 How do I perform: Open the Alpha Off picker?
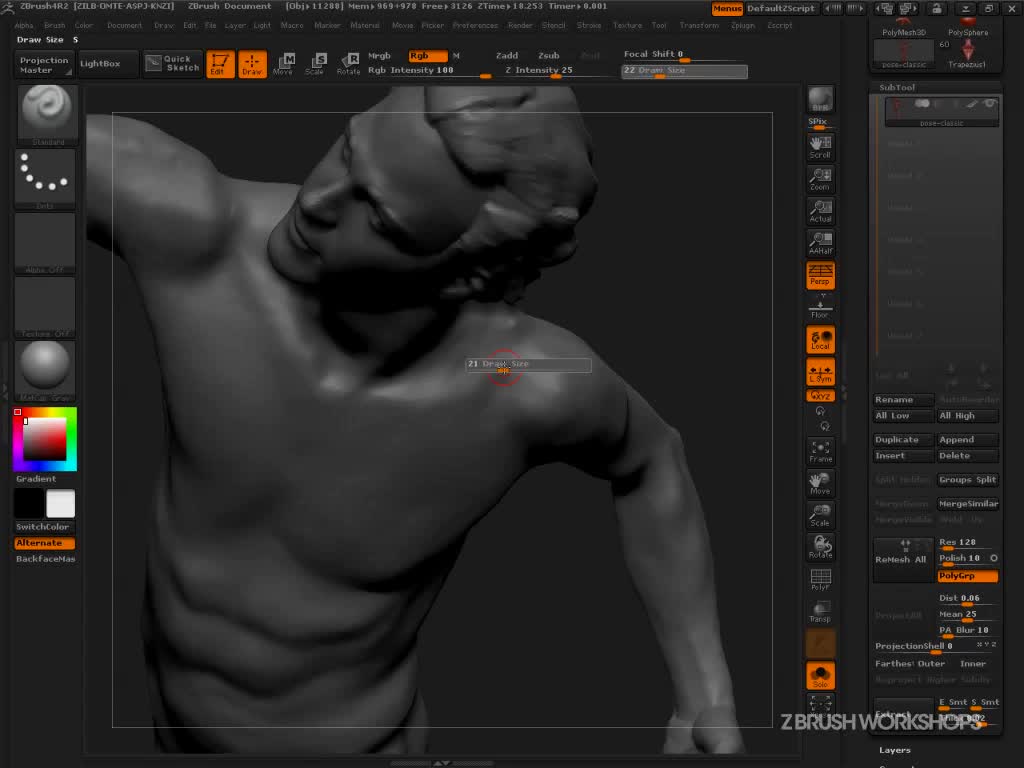[45, 244]
